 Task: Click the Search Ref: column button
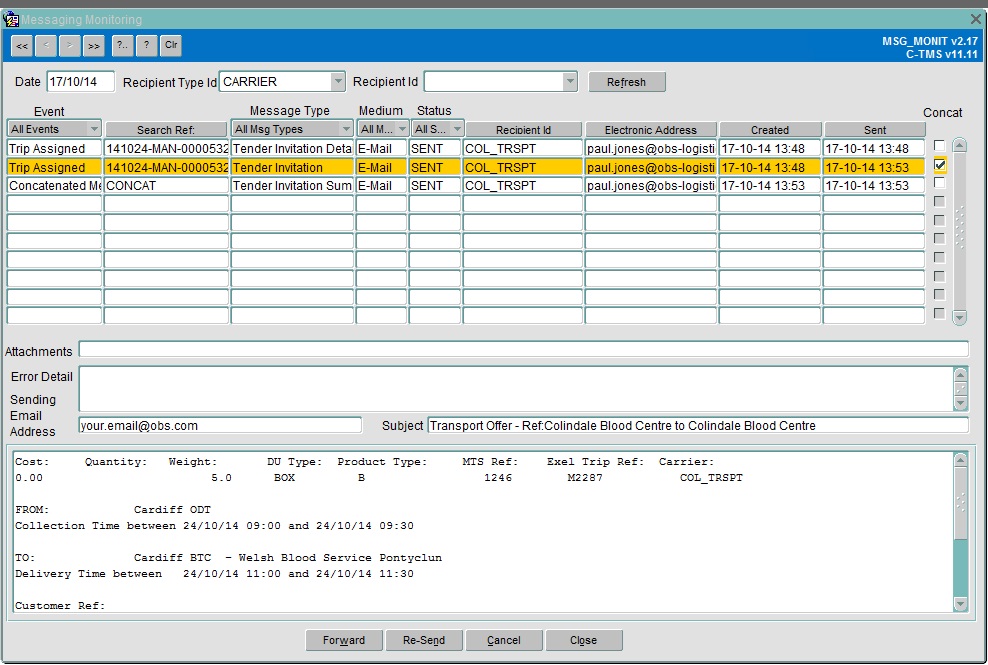tap(166, 130)
